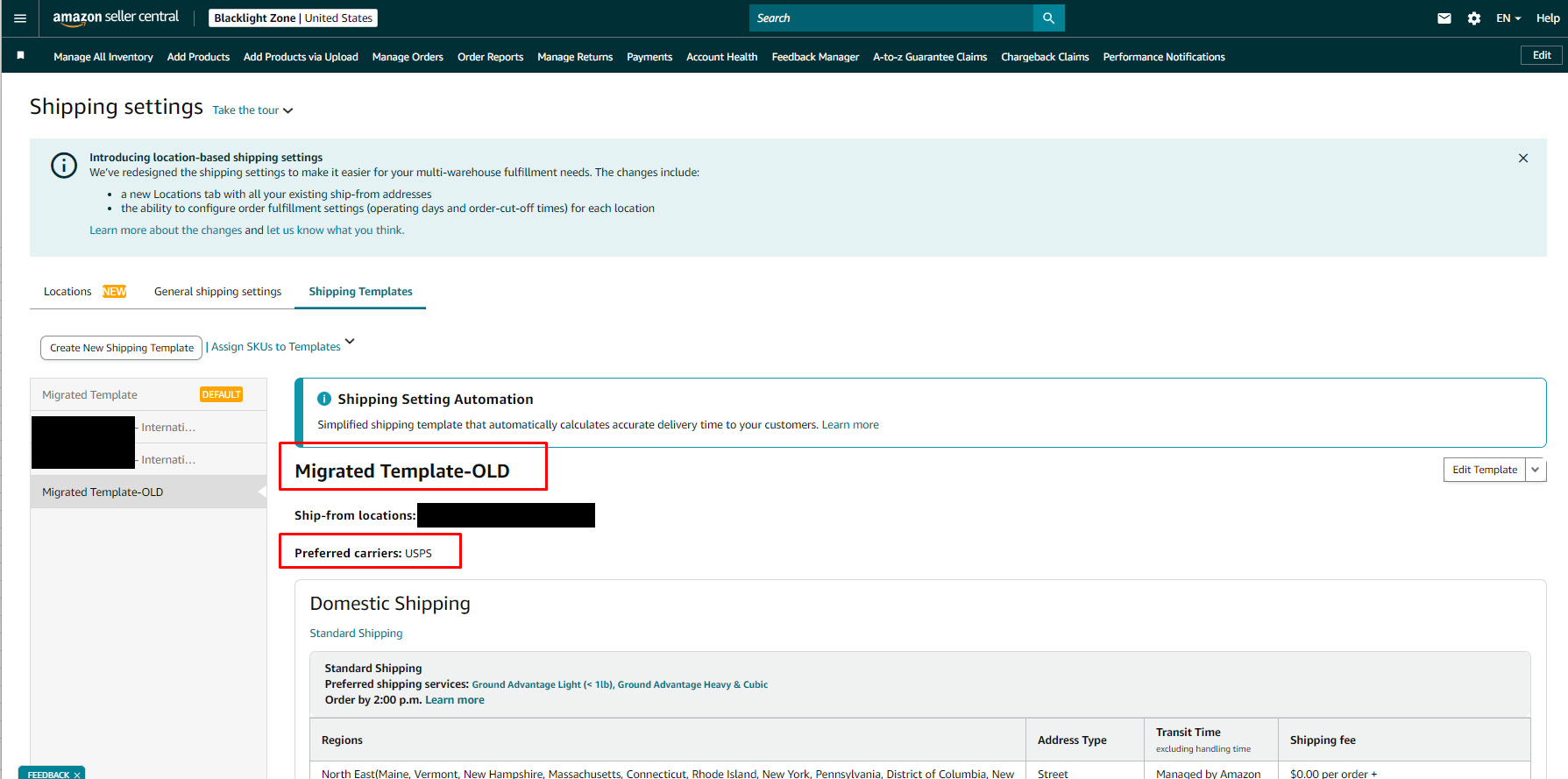Go to Add Products via Upload
The image size is (1568, 779).
[301, 57]
